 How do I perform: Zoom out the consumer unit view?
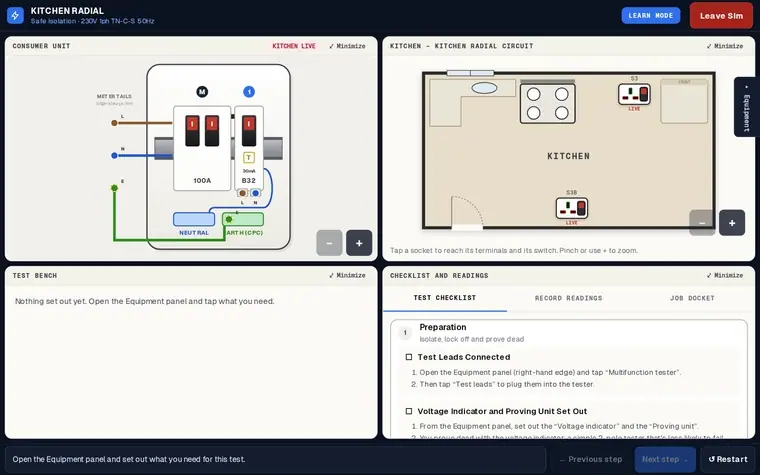click(329, 243)
